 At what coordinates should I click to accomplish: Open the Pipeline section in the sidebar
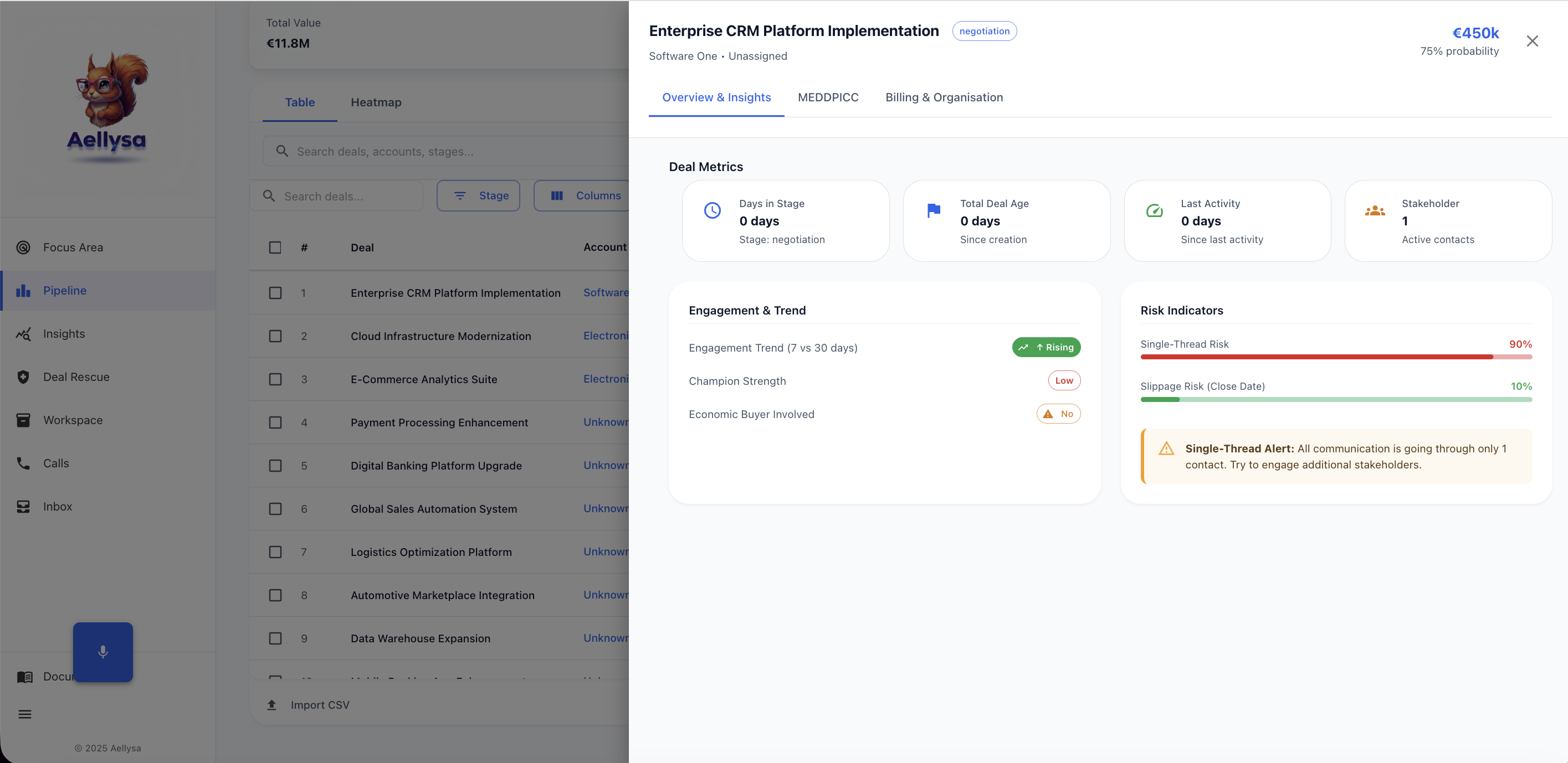[x=64, y=290]
